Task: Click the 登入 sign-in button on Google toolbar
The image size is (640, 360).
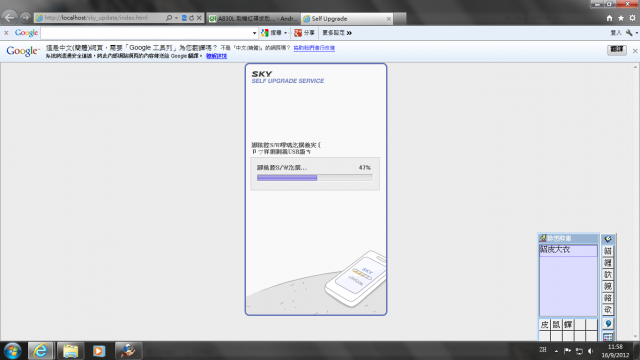Action: pos(616,33)
